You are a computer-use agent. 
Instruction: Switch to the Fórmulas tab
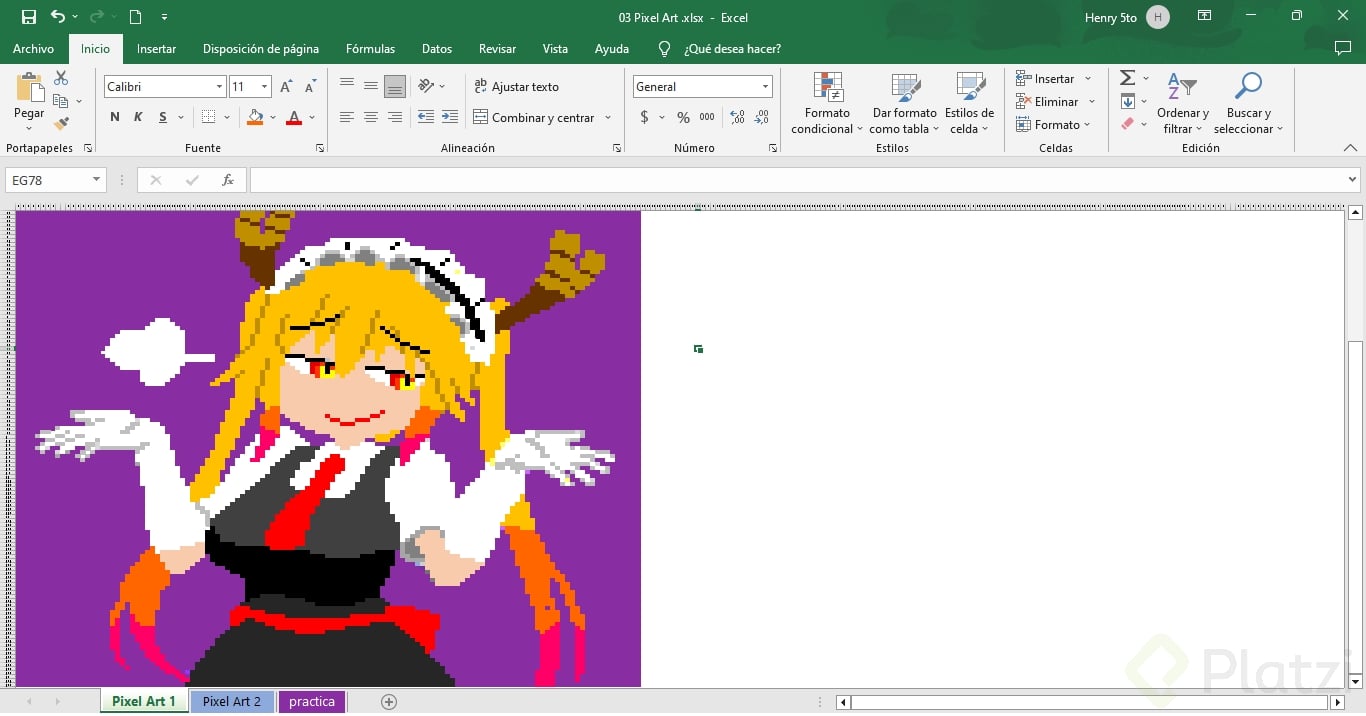(370, 48)
